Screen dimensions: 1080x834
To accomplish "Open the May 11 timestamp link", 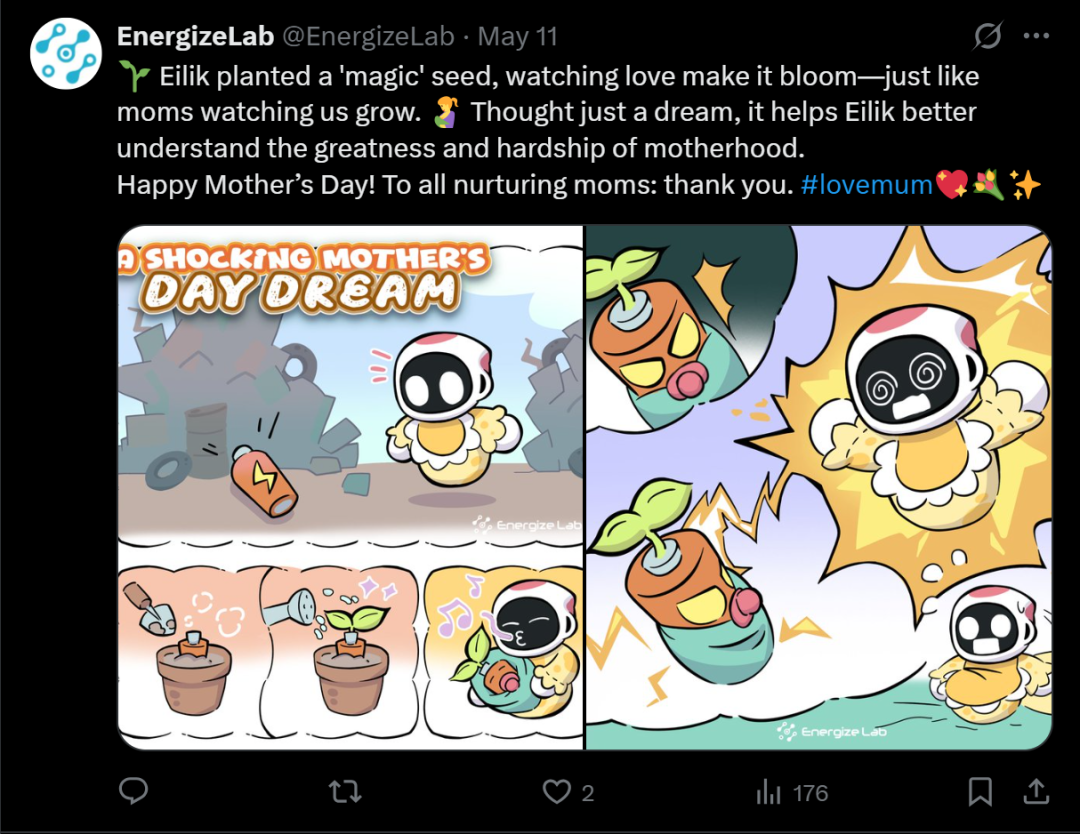I will (517, 36).
